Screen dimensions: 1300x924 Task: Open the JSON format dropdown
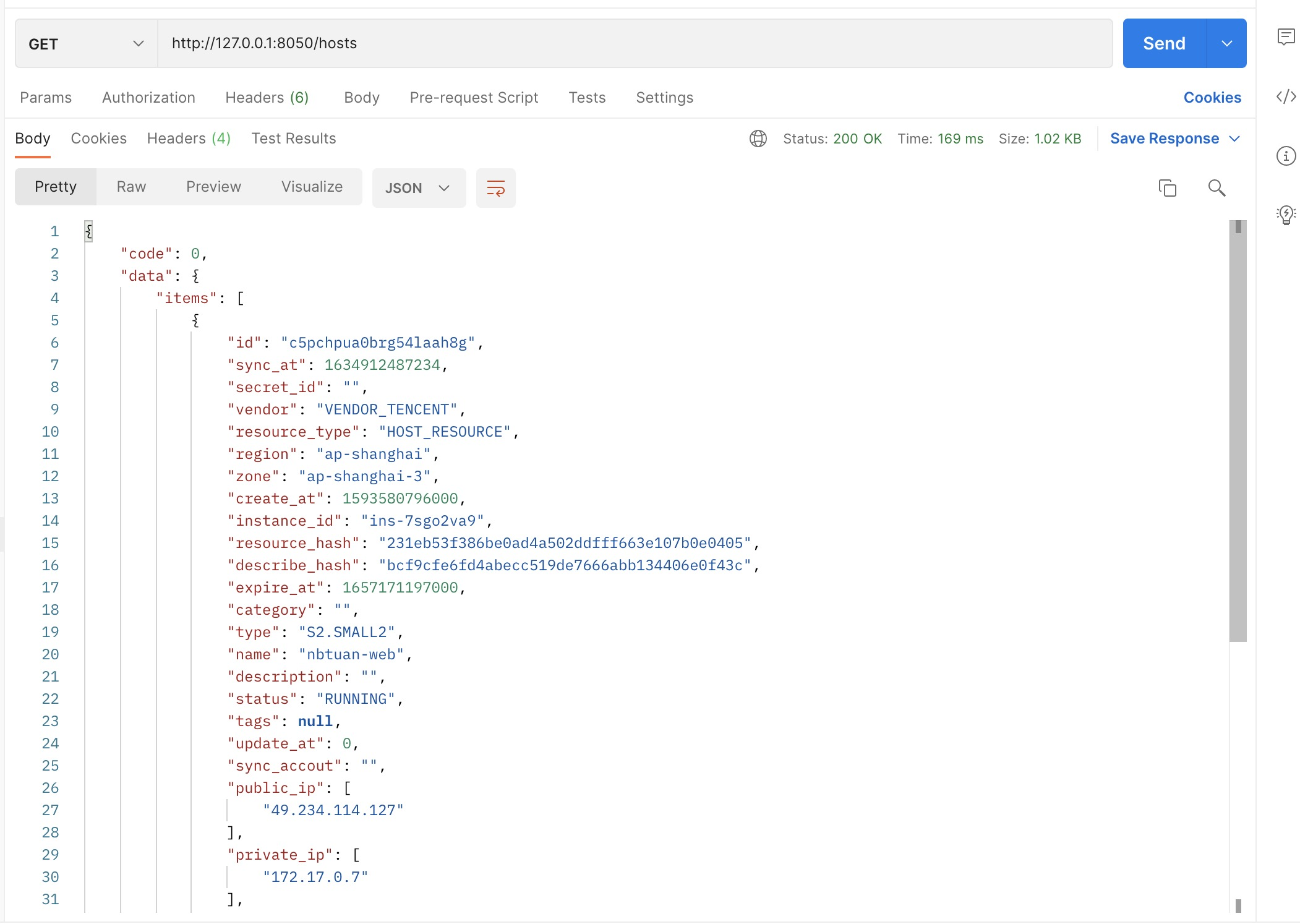tap(419, 188)
